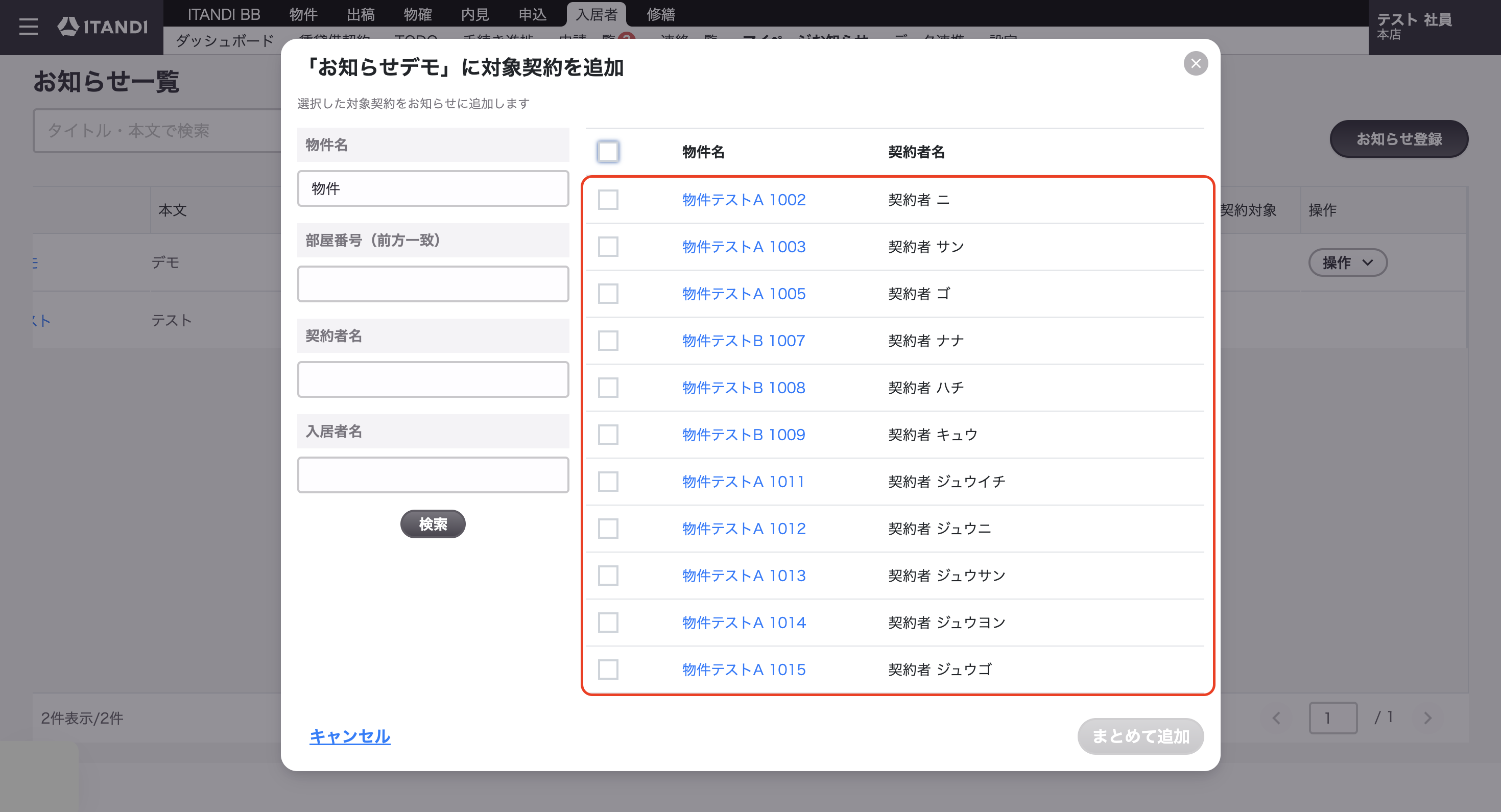This screenshot has width=1501, height=812.
Task: Open the 物件テストA 1002 link
Action: pyautogui.click(x=744, y=200)
